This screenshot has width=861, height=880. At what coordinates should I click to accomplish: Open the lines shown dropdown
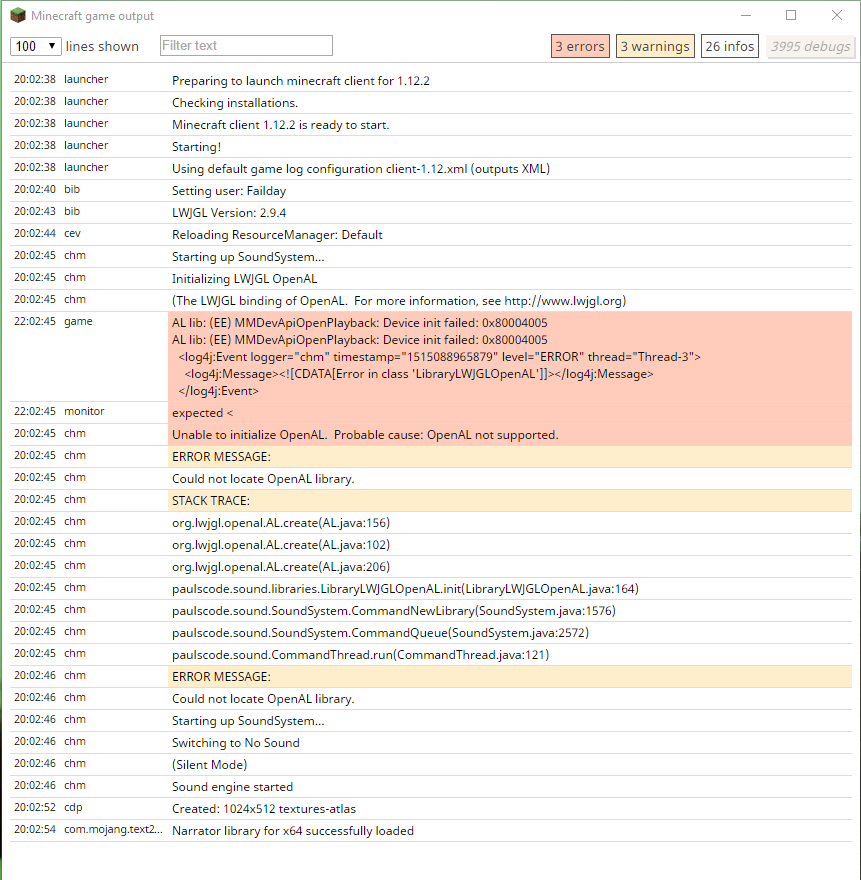(x=35, y=46)
